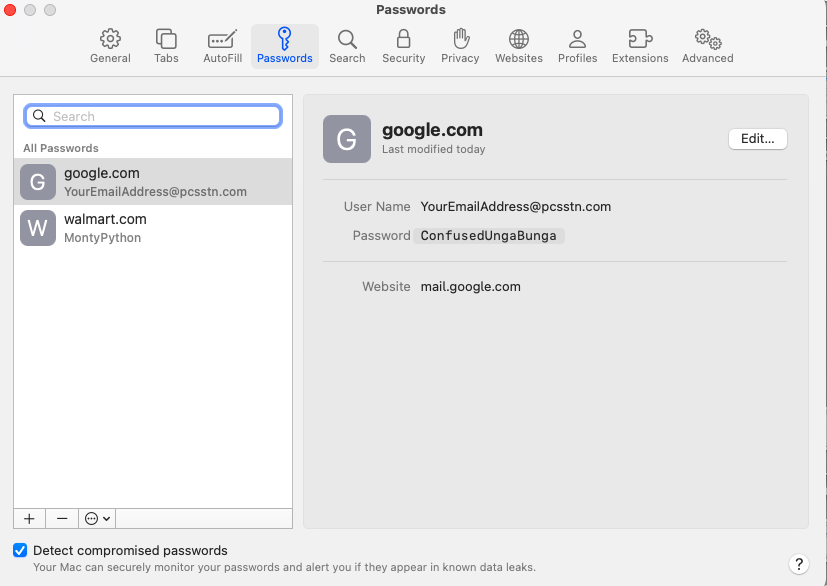
Task: Click the W icon for walmart.com entry
Action: click(38, 228)
